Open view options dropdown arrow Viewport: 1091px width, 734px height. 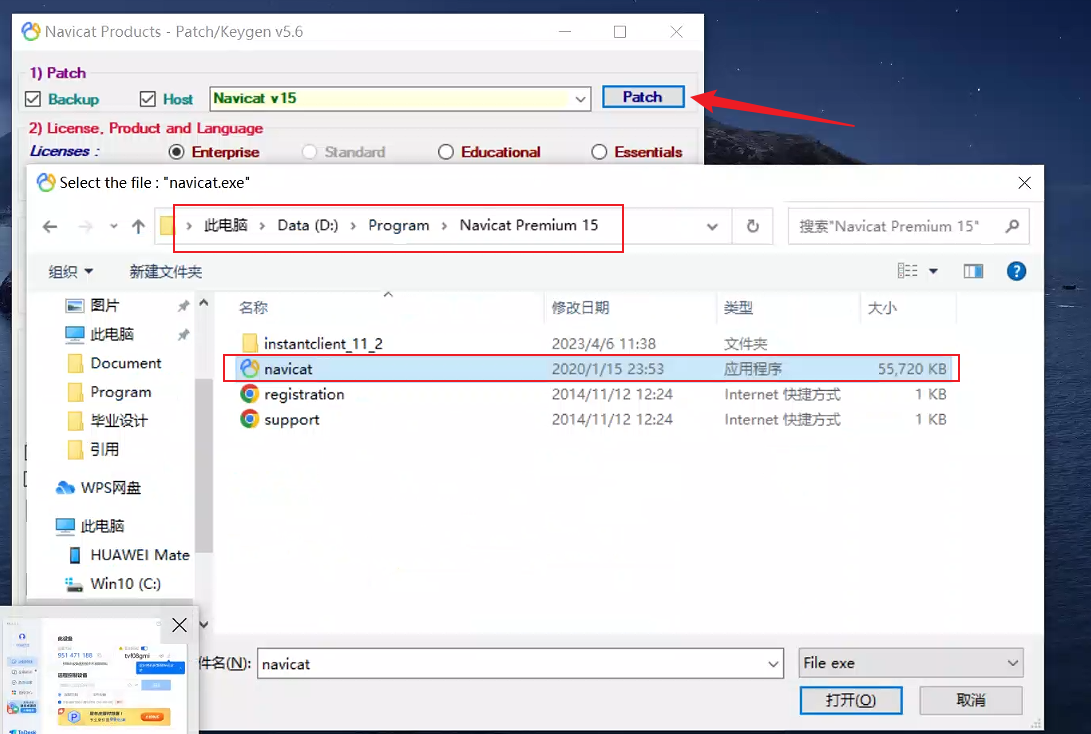point(934,271)
